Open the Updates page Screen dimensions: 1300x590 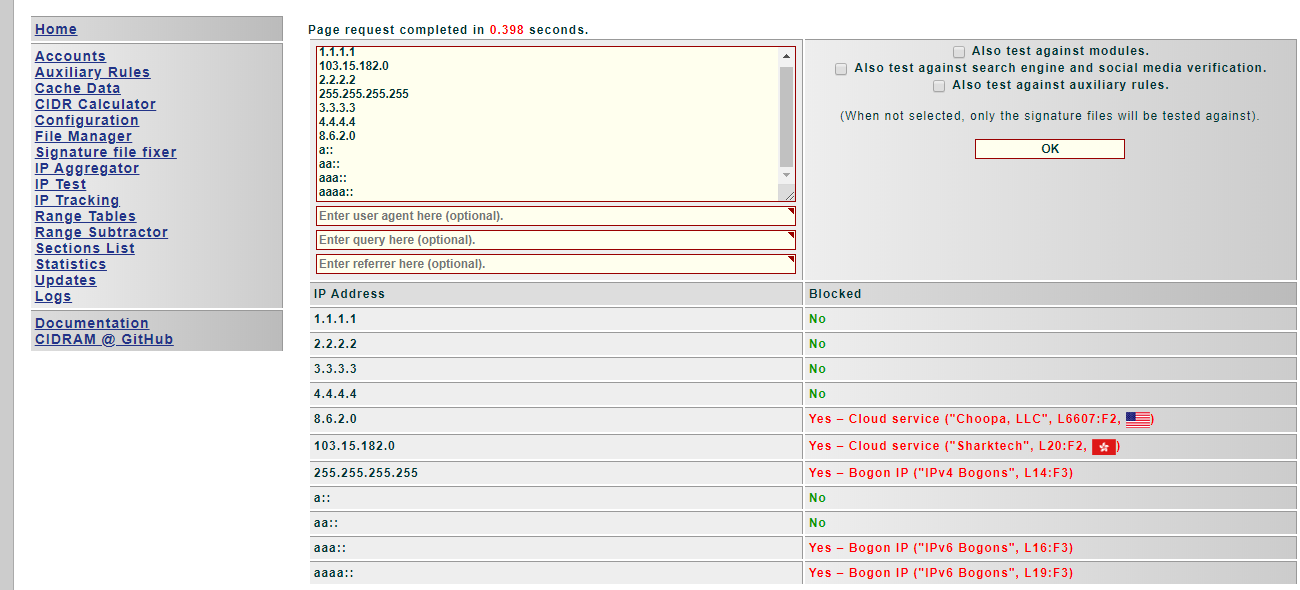coord(66,281)
